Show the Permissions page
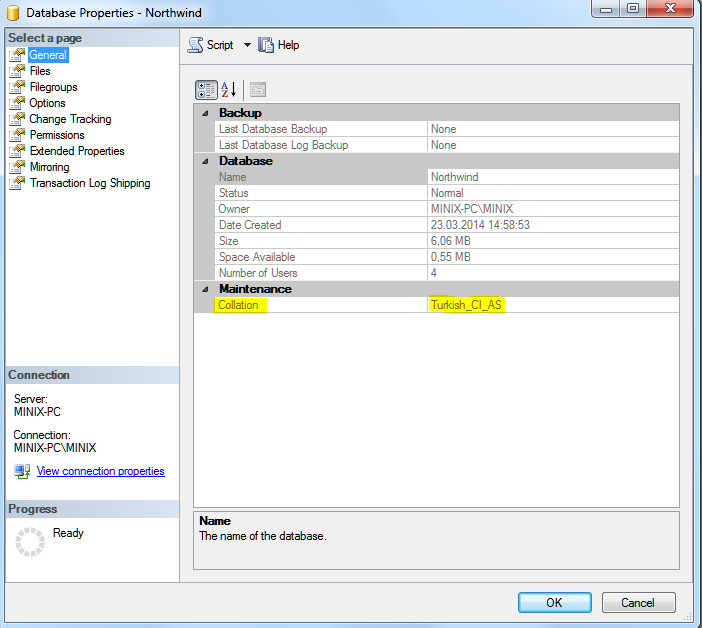Screen dimensions: 702x628 point(57,135)
